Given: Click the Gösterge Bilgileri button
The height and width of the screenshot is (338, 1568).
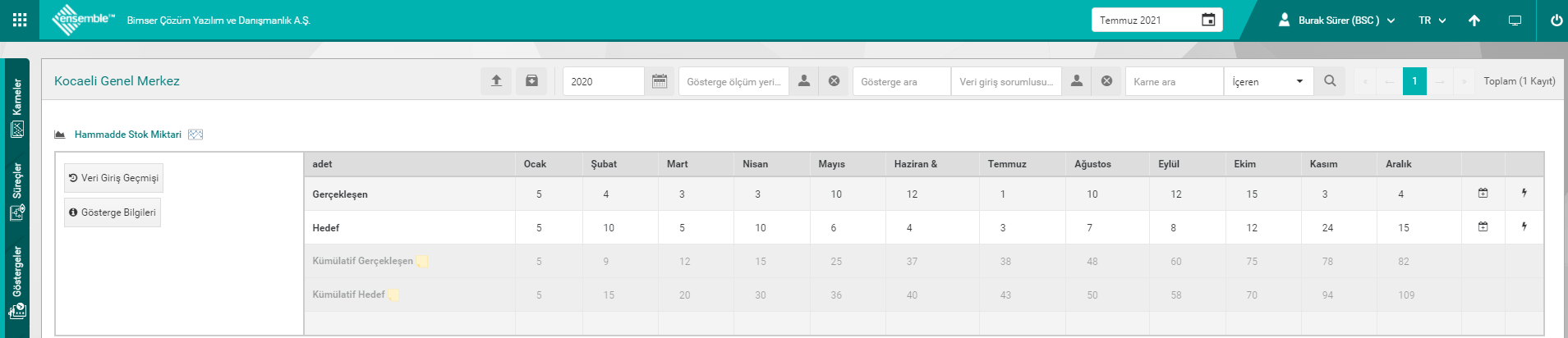Looking at the screenshot, I should click(113, 212).
